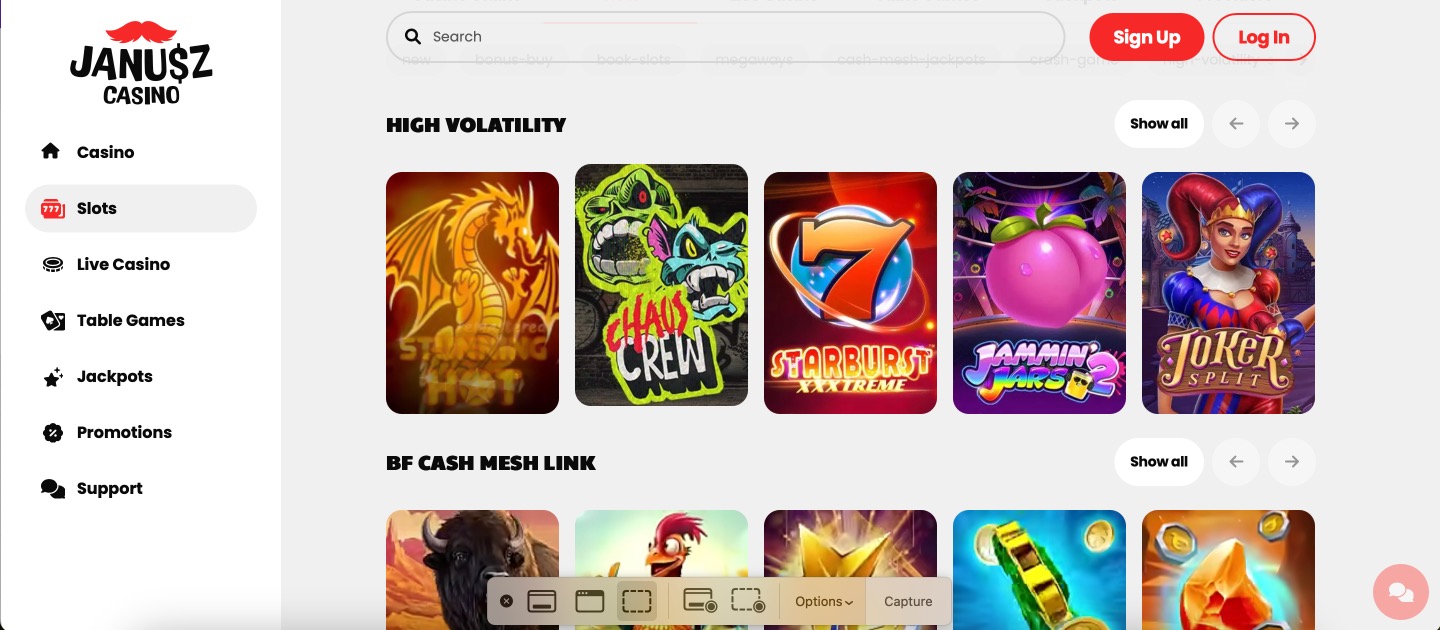Screen dimensions: 1440x630
Task: Open the floating live chat bubble
Action: (1401, 592)
